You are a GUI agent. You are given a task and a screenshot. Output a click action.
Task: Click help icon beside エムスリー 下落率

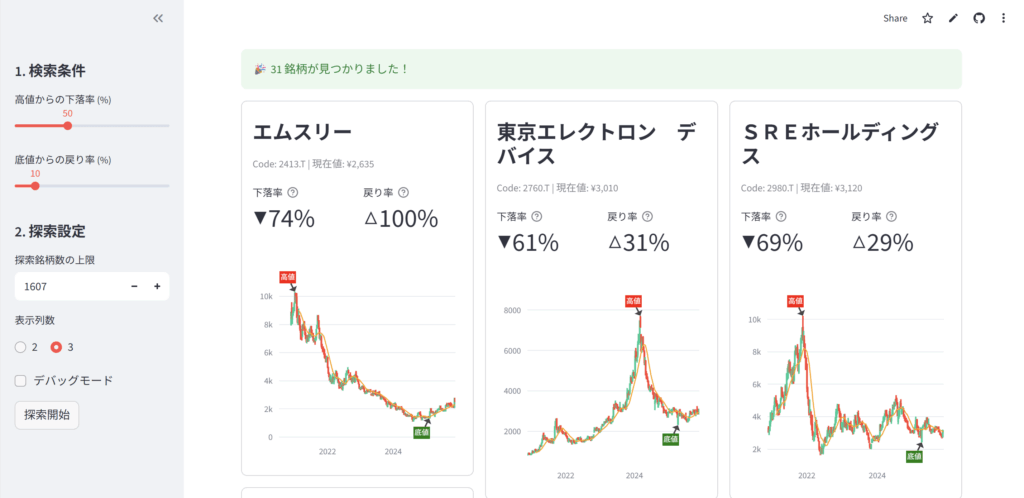(x=293, y=192)
